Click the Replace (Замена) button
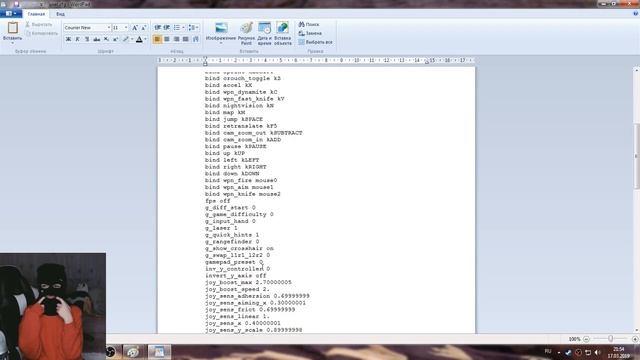Viewport: 640px width, 360px height. coord(310,33)
